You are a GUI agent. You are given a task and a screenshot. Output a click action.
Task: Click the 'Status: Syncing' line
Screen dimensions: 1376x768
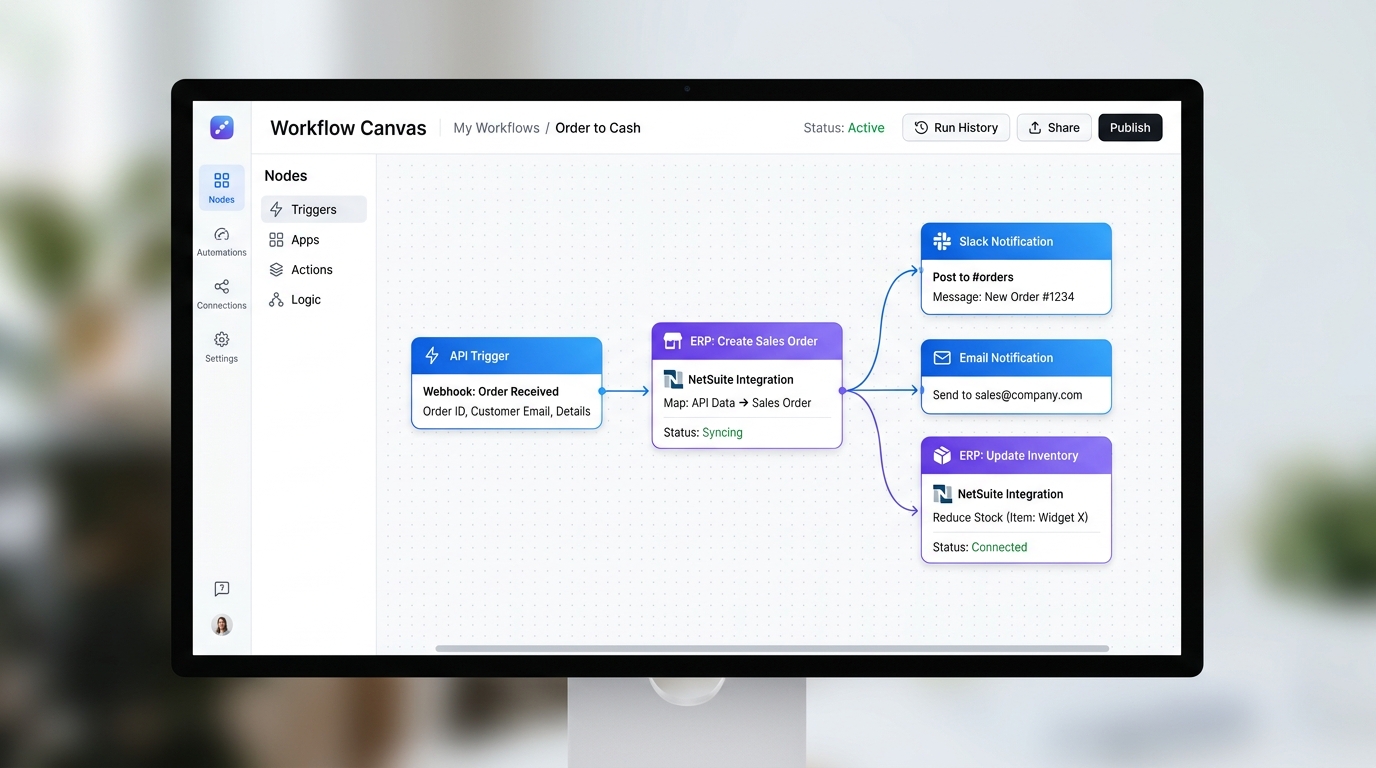pos(703,433)
